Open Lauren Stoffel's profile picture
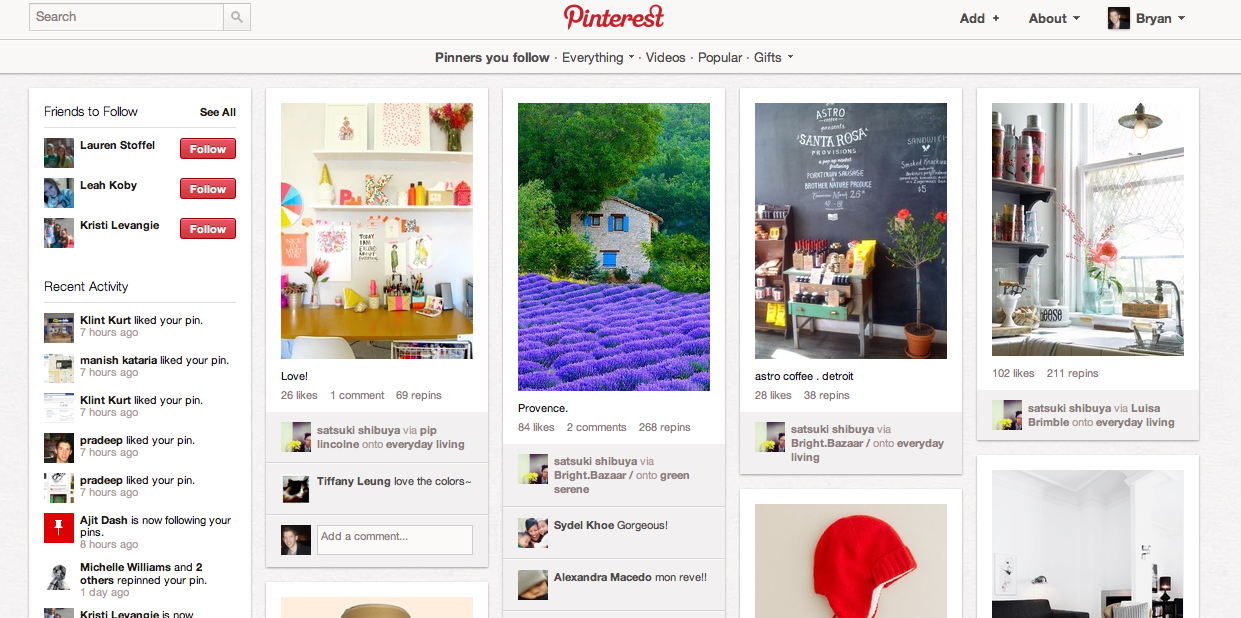Screen dimensions: 1241x618 (59, 153)
